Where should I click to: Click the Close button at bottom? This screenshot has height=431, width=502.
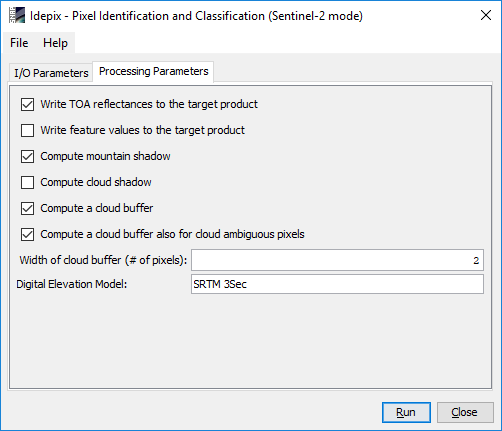(x=465, y=412)
